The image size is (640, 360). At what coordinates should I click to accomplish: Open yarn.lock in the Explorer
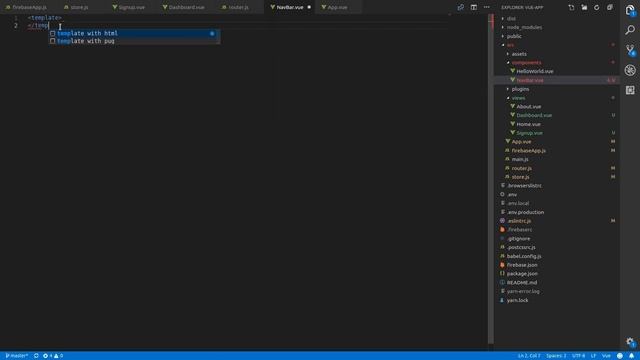[x=518, y=300]
